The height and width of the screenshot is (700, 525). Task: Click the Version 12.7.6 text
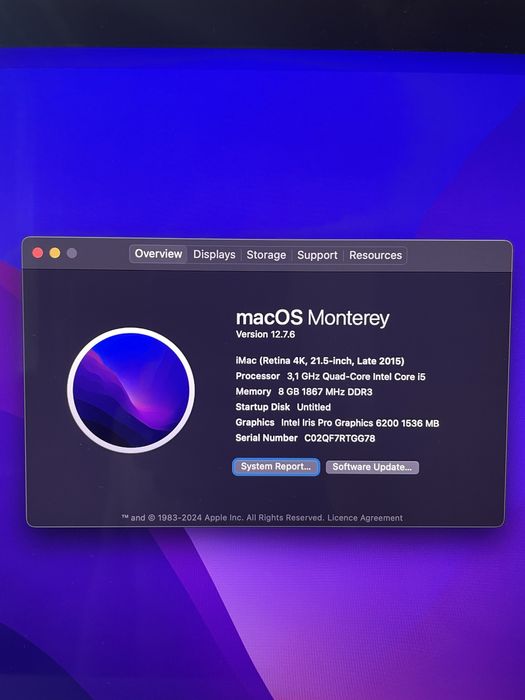pyautogui.click(x=265, y=334)
